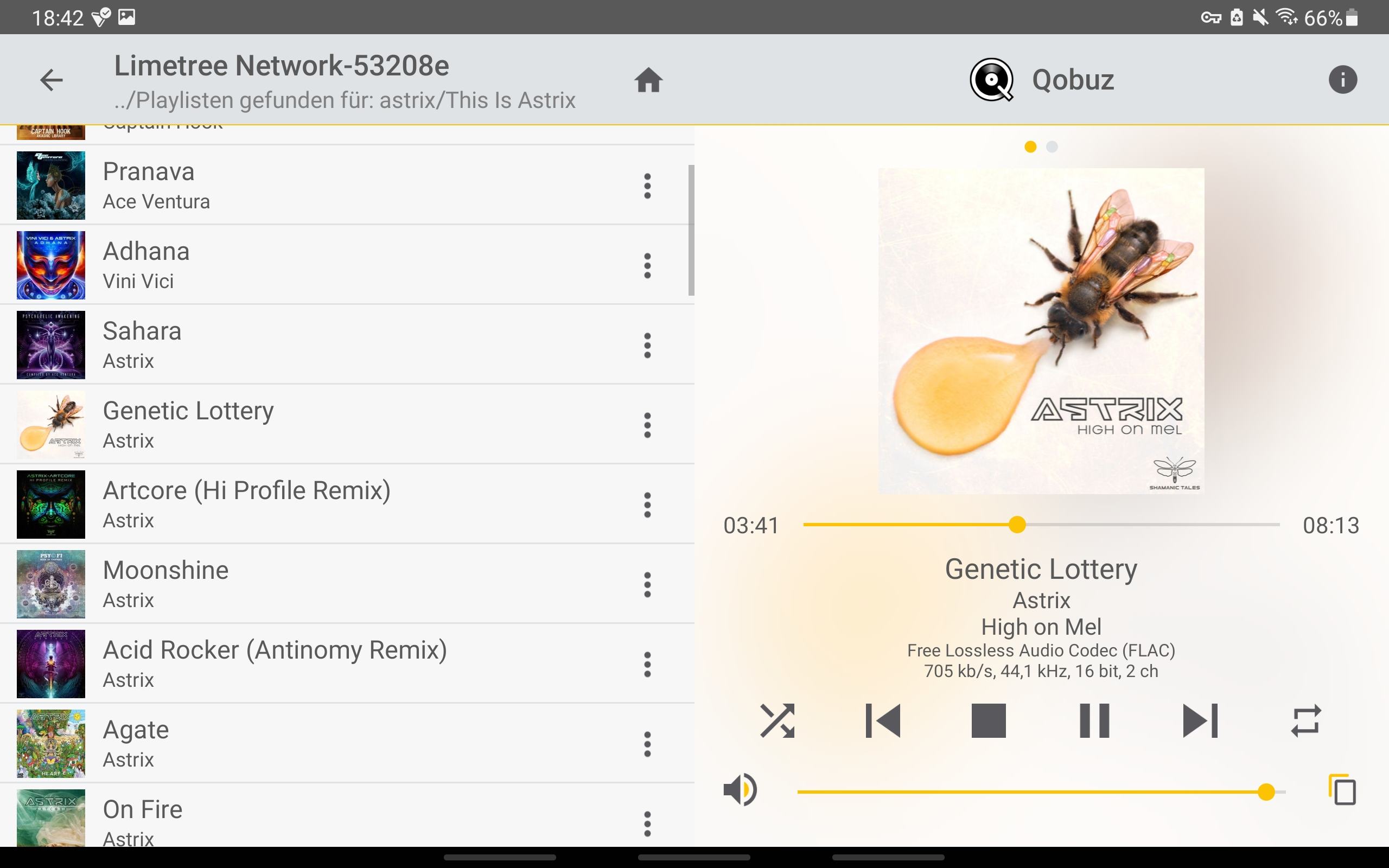The height and width of the screenshot is (868, 1389).
Task: Pause the current track
Action: (x=1094, y=720)
